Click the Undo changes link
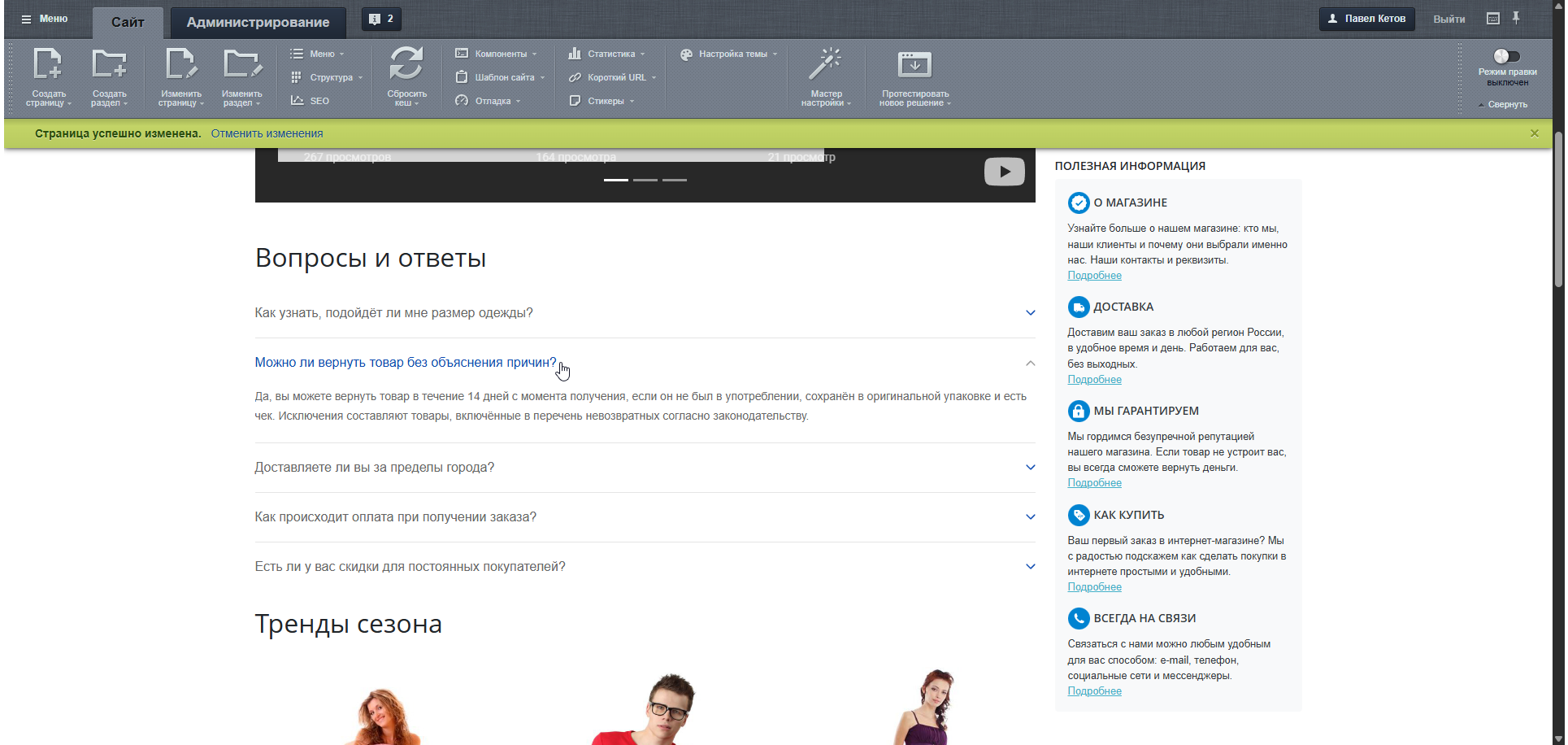This screenshot has width=1568, height=745. [267, 133]
